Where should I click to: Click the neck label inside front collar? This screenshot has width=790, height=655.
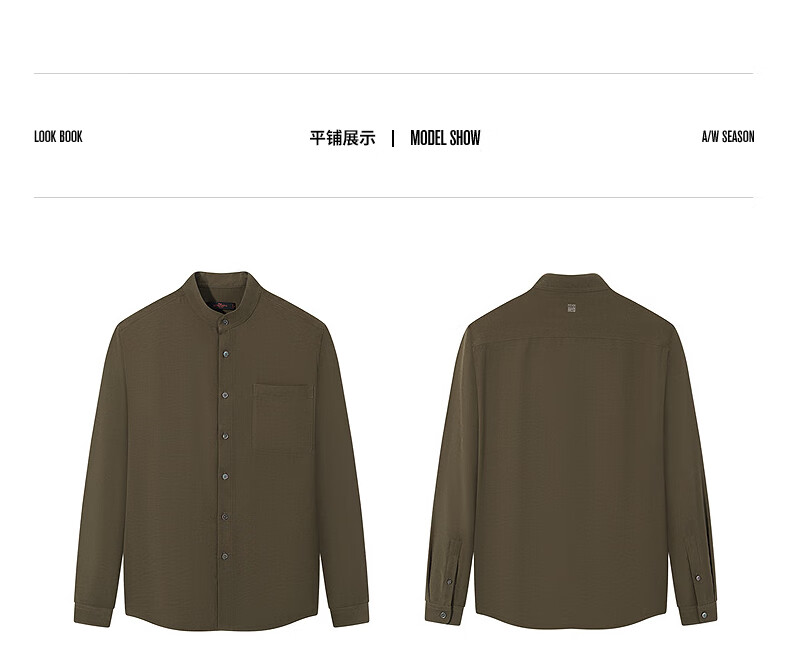point(221,305)
